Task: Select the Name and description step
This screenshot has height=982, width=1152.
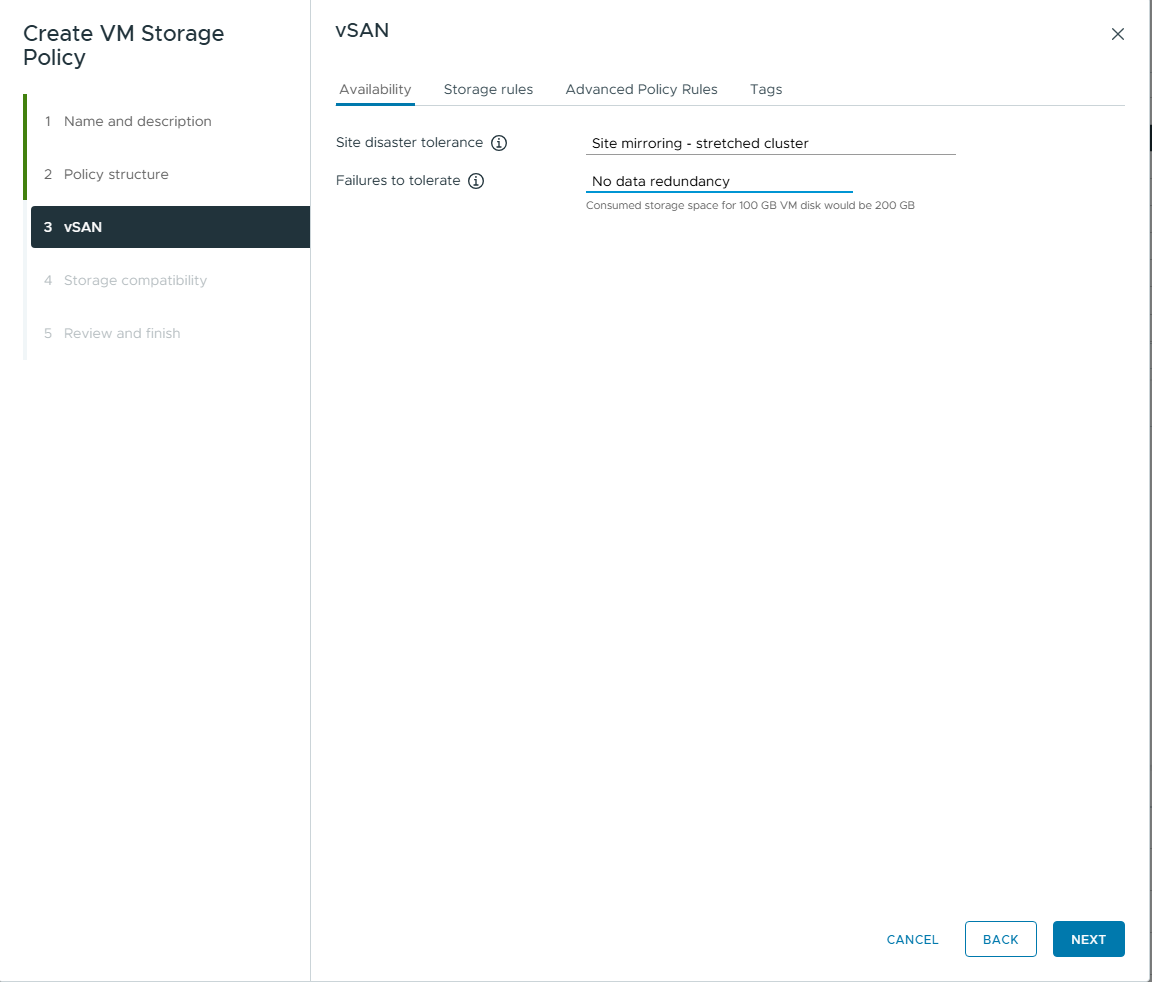Action: click(x=137, y=121)
